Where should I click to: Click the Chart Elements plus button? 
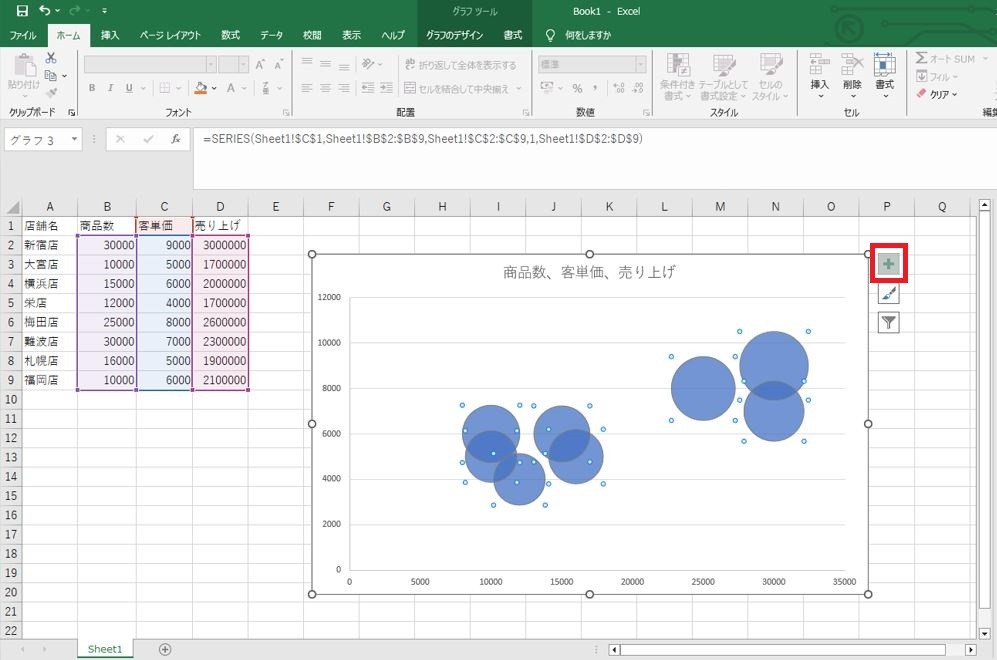[x=888, y=263]
